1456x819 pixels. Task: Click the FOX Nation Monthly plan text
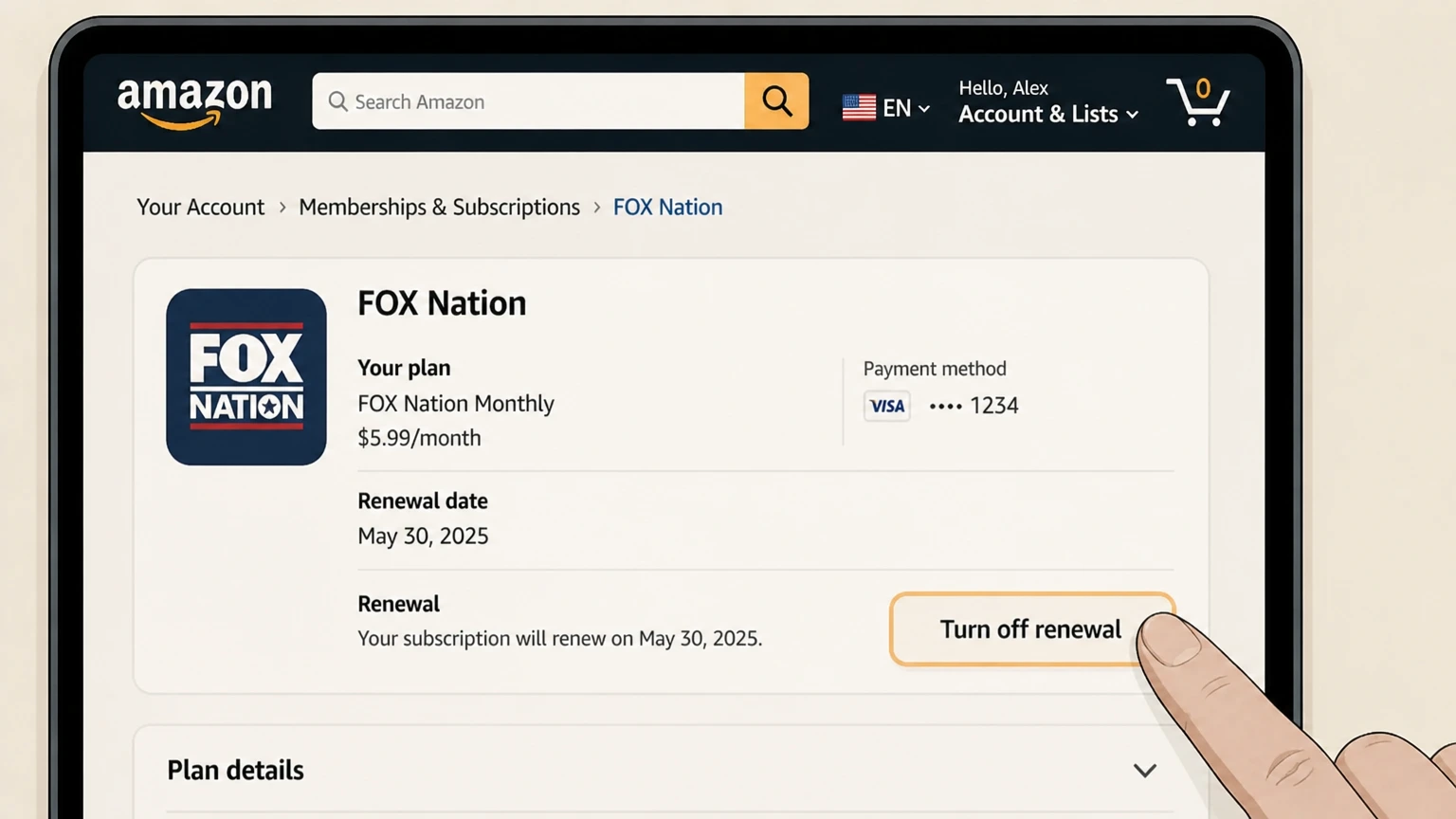coord(456,403)
